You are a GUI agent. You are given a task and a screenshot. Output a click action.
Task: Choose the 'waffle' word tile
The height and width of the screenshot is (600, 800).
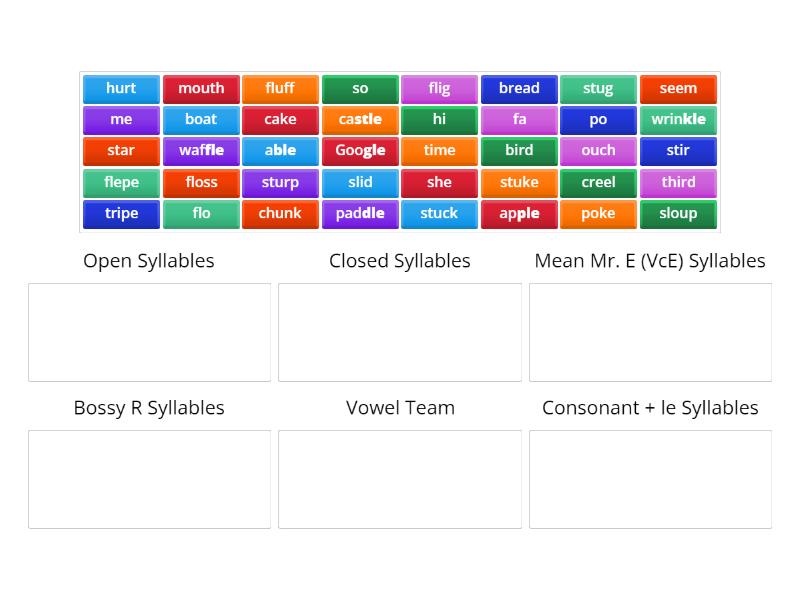coord(201,151)
